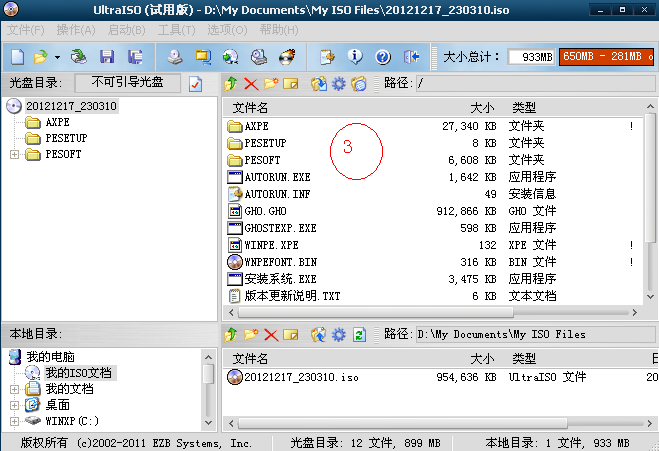This screenshot has height=451, width=659.
Task: Open image info with the 'i' bubble icon
Action: point(355,57)
